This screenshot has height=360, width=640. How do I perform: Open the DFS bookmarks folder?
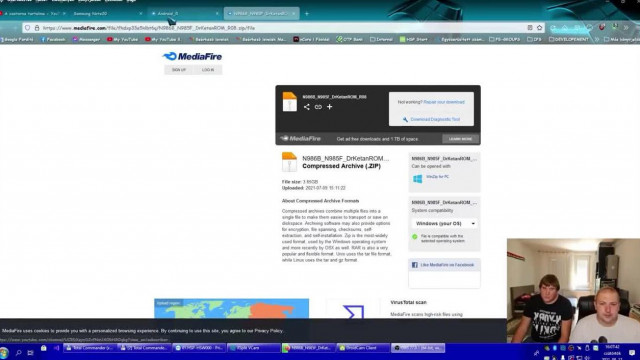coord(534,39)
